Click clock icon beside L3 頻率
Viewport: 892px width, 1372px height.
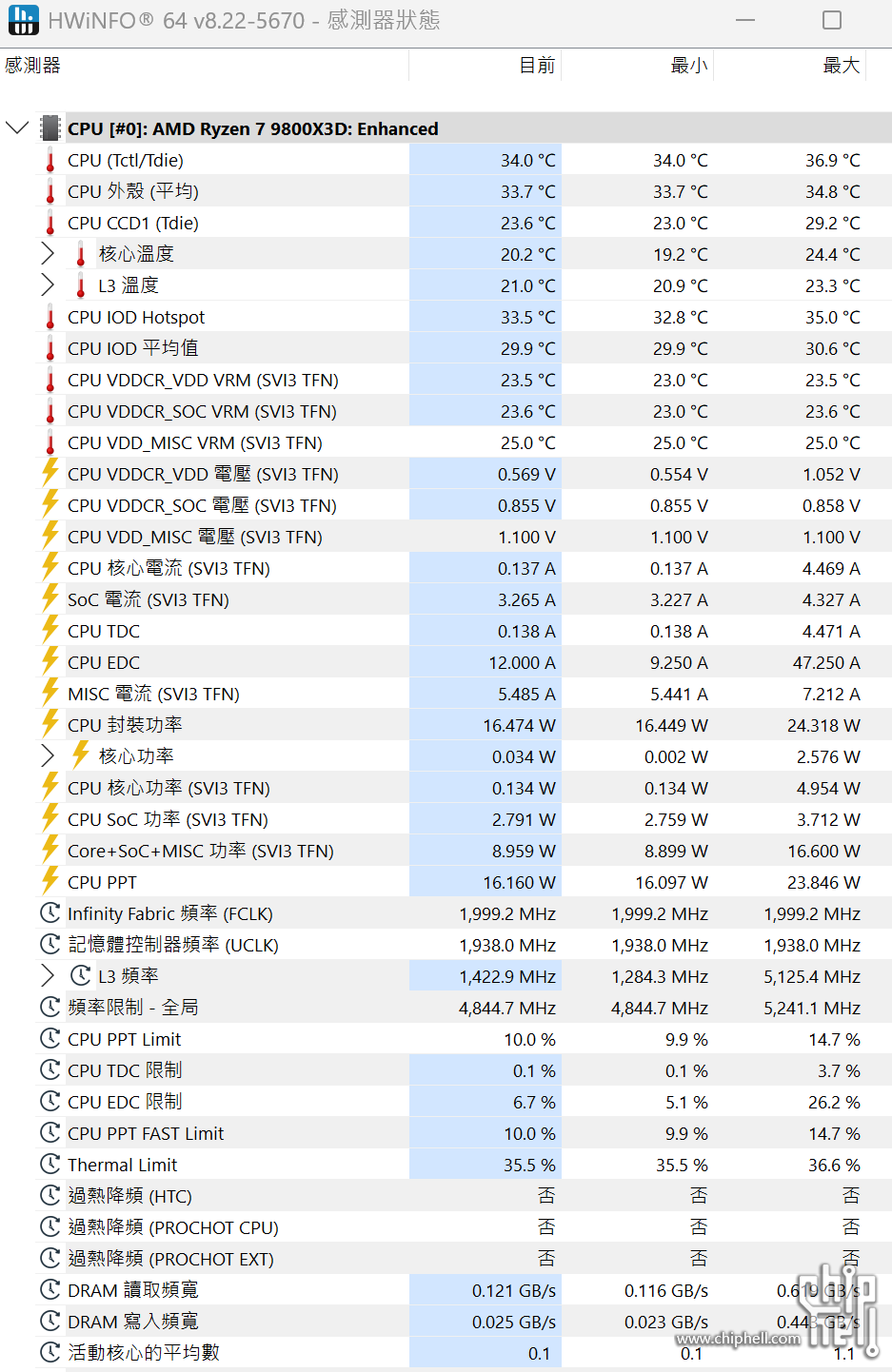pos(81,976)
